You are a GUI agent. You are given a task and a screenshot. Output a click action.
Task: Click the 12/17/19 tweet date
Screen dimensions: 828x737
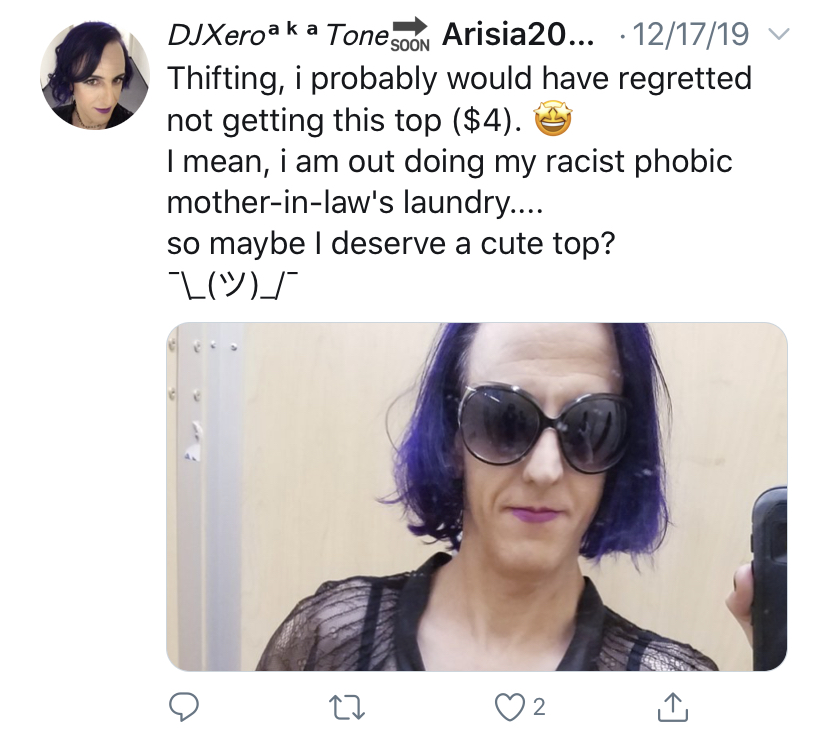[x=690, y=35]
